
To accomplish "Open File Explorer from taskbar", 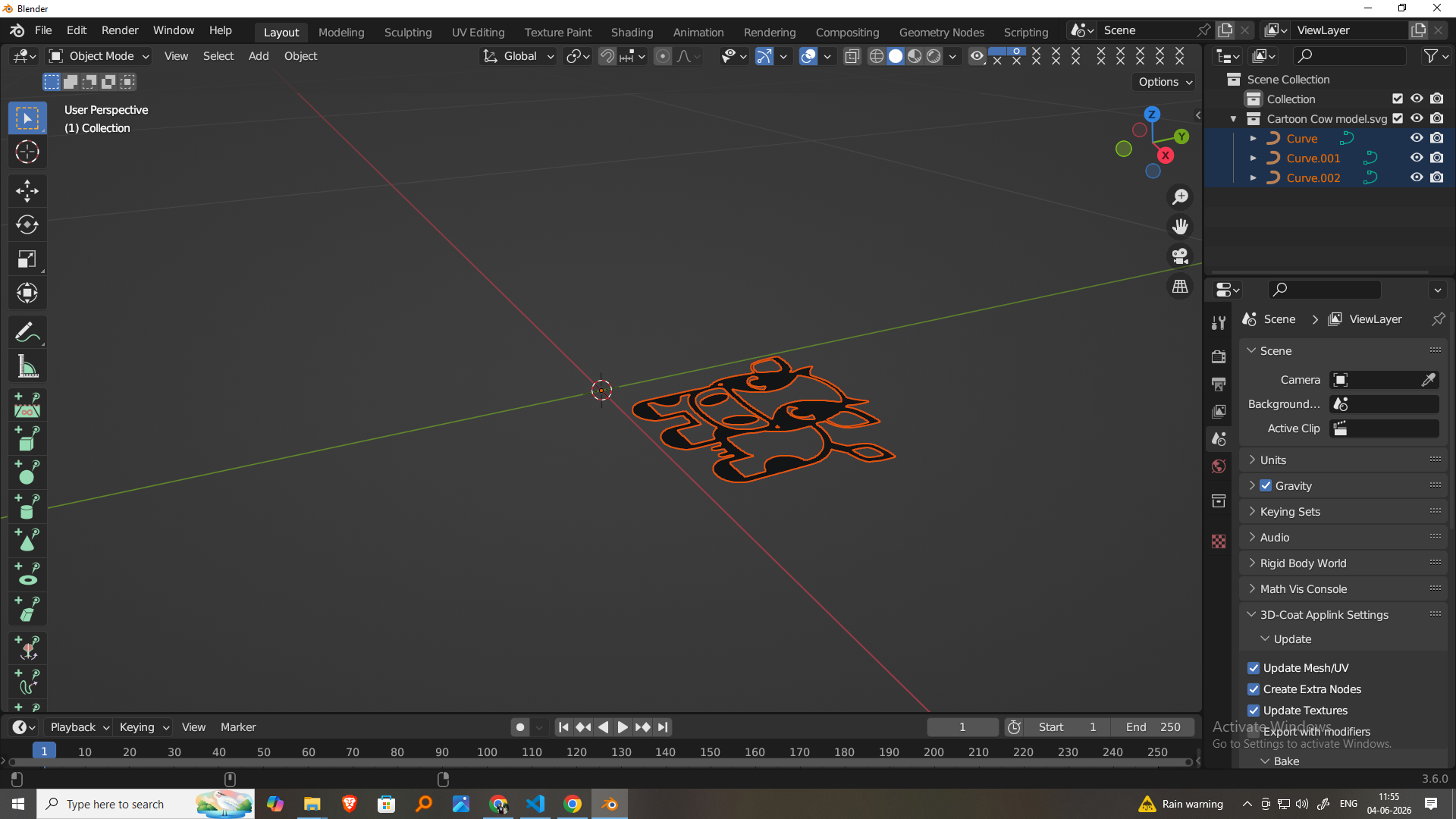I will click(312, 804).
